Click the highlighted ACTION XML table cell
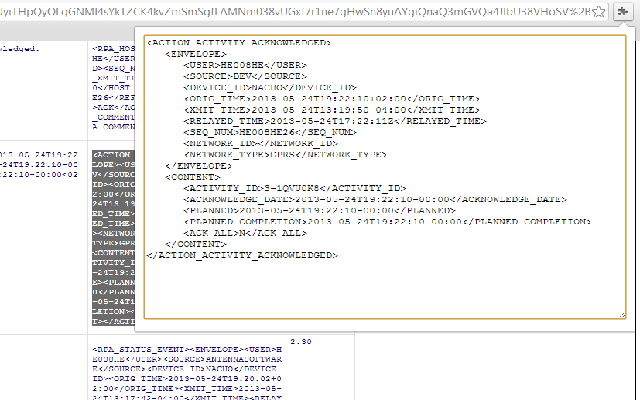 tap(113, 238)
